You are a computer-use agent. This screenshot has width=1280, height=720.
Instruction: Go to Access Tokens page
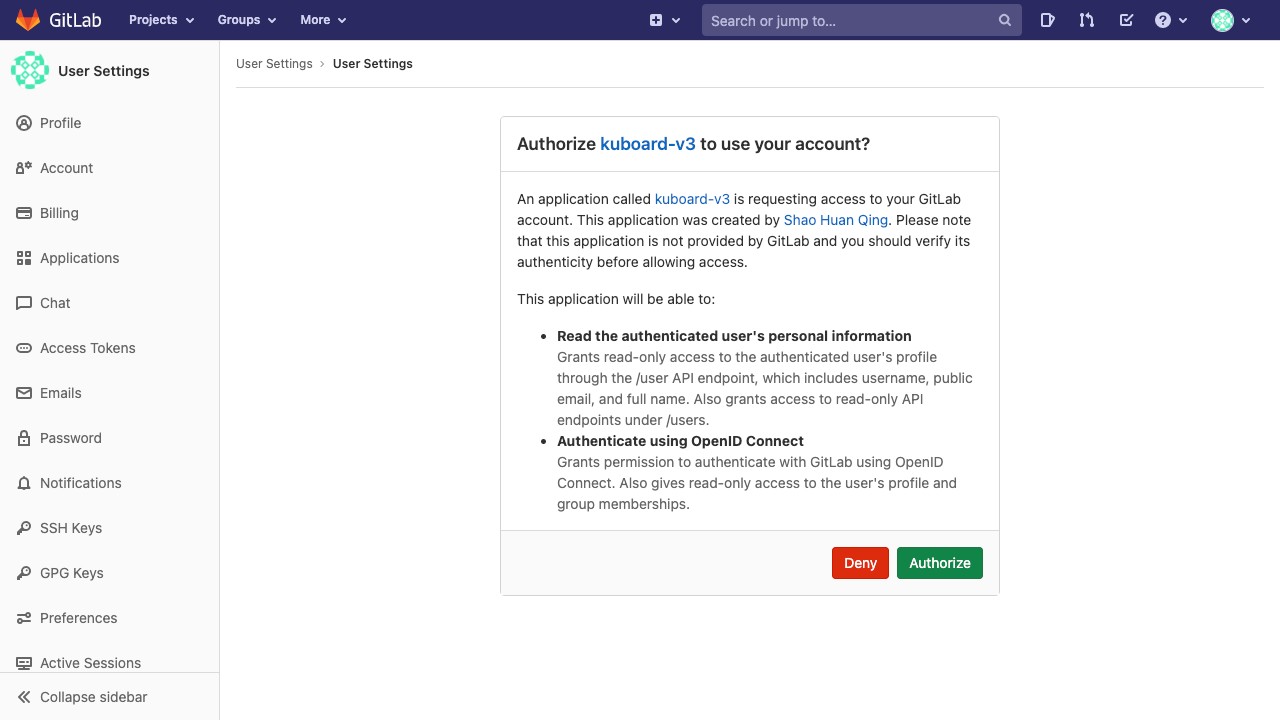[87, 348]
